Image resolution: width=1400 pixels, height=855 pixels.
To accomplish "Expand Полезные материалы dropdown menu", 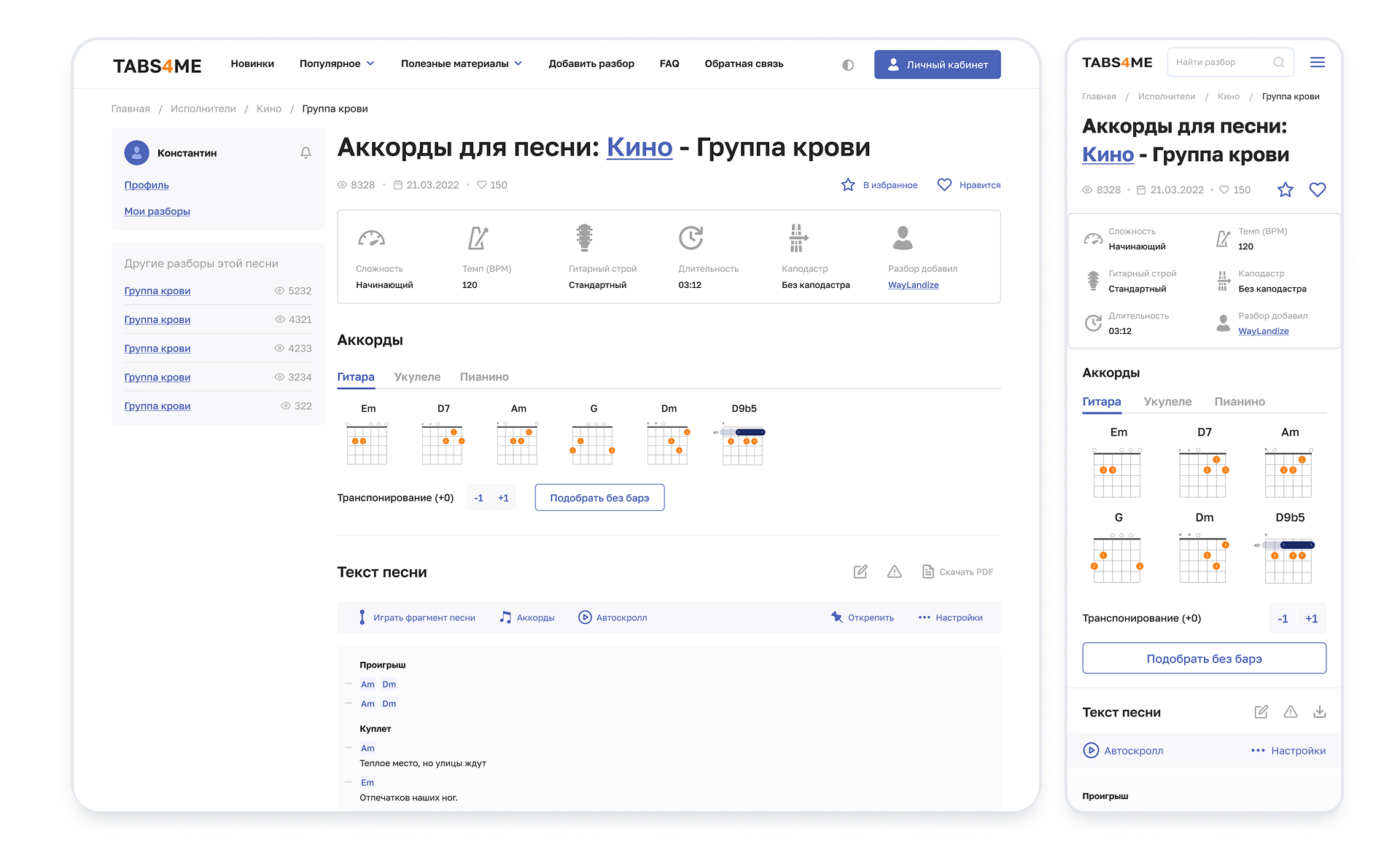I will tap(462, 64).
